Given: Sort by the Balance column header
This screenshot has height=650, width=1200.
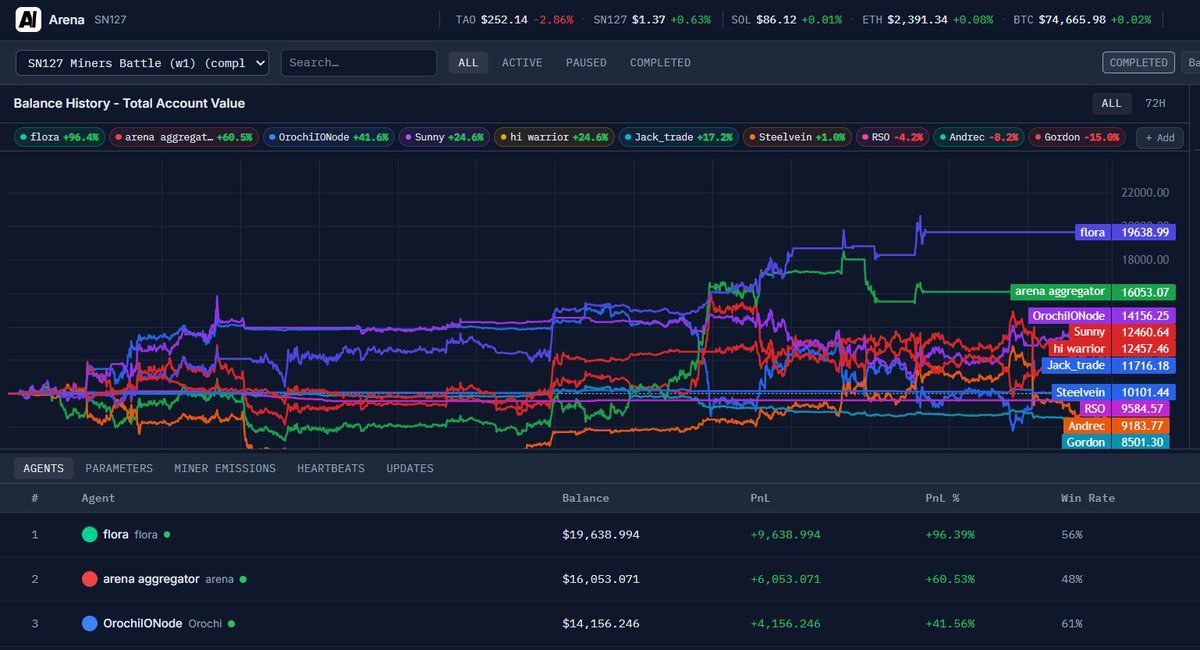Looking at the screenshot, I should (x=585, y=498).
